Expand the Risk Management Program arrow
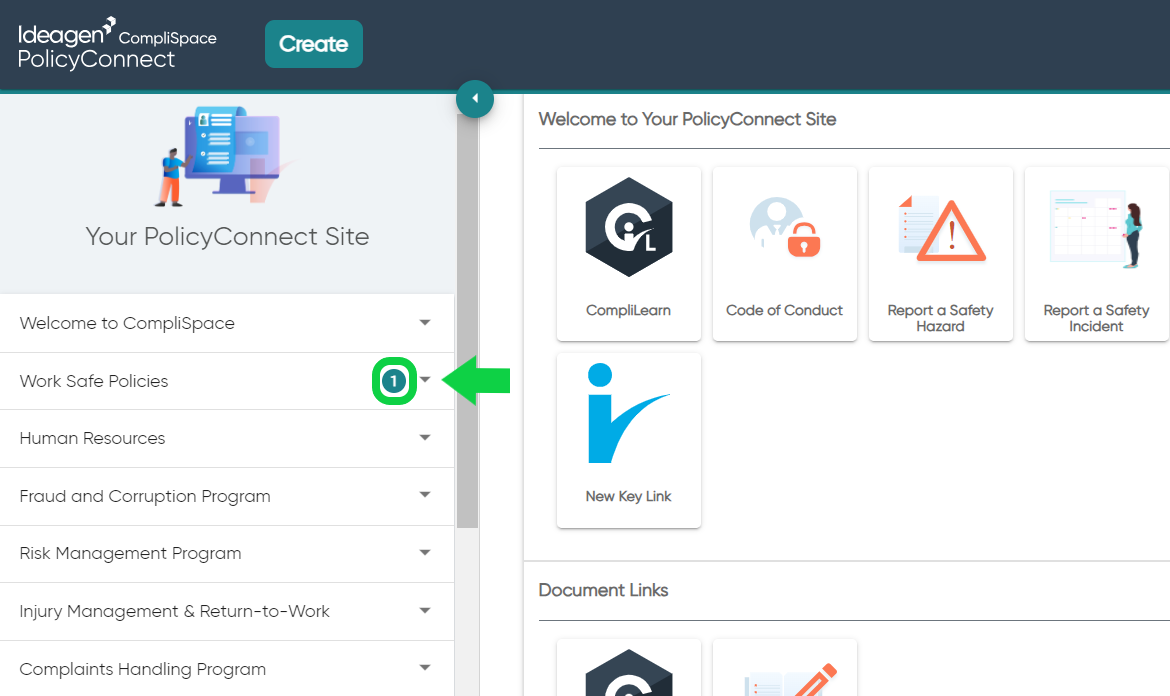This screenshot has width=1170, height=696. pos(425,553)
